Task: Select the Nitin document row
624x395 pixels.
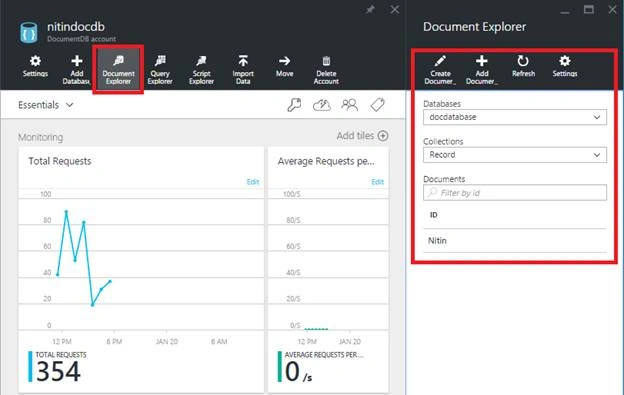Action: [x=515, y=241]
